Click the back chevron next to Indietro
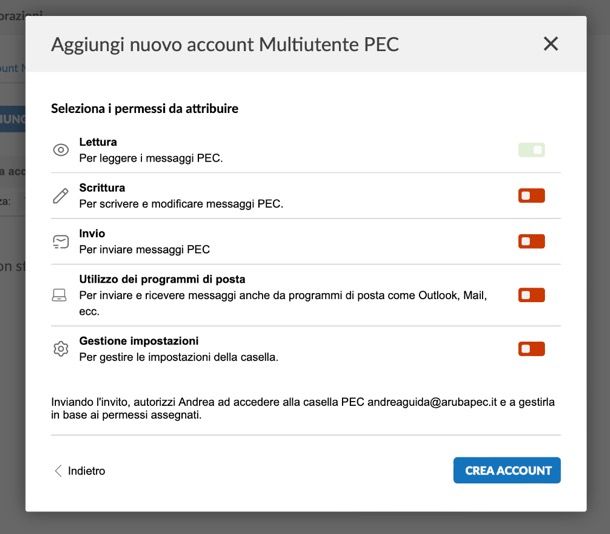The width and height of the screenshot is (610, 534). coord(58,471)
